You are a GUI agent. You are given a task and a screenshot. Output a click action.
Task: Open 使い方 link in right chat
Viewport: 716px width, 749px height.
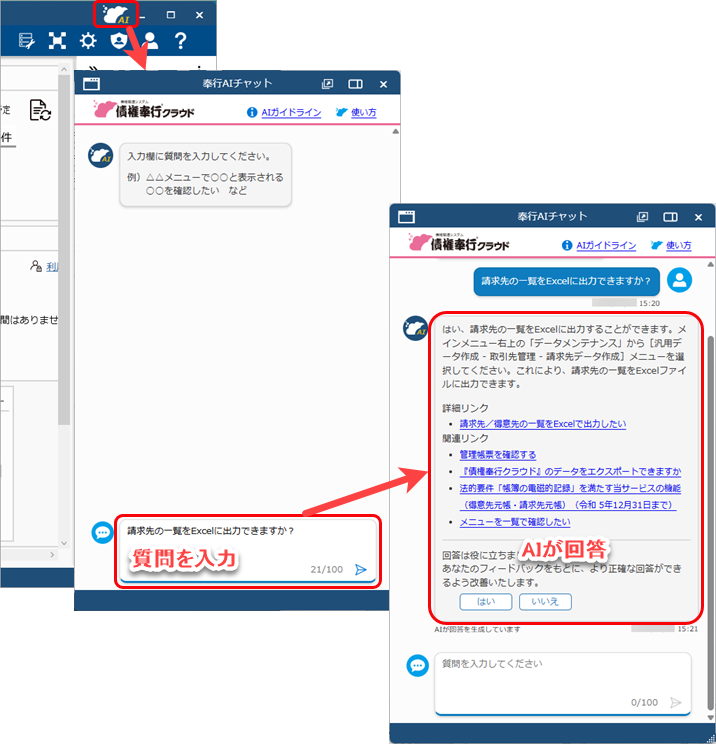click(679, 245)
